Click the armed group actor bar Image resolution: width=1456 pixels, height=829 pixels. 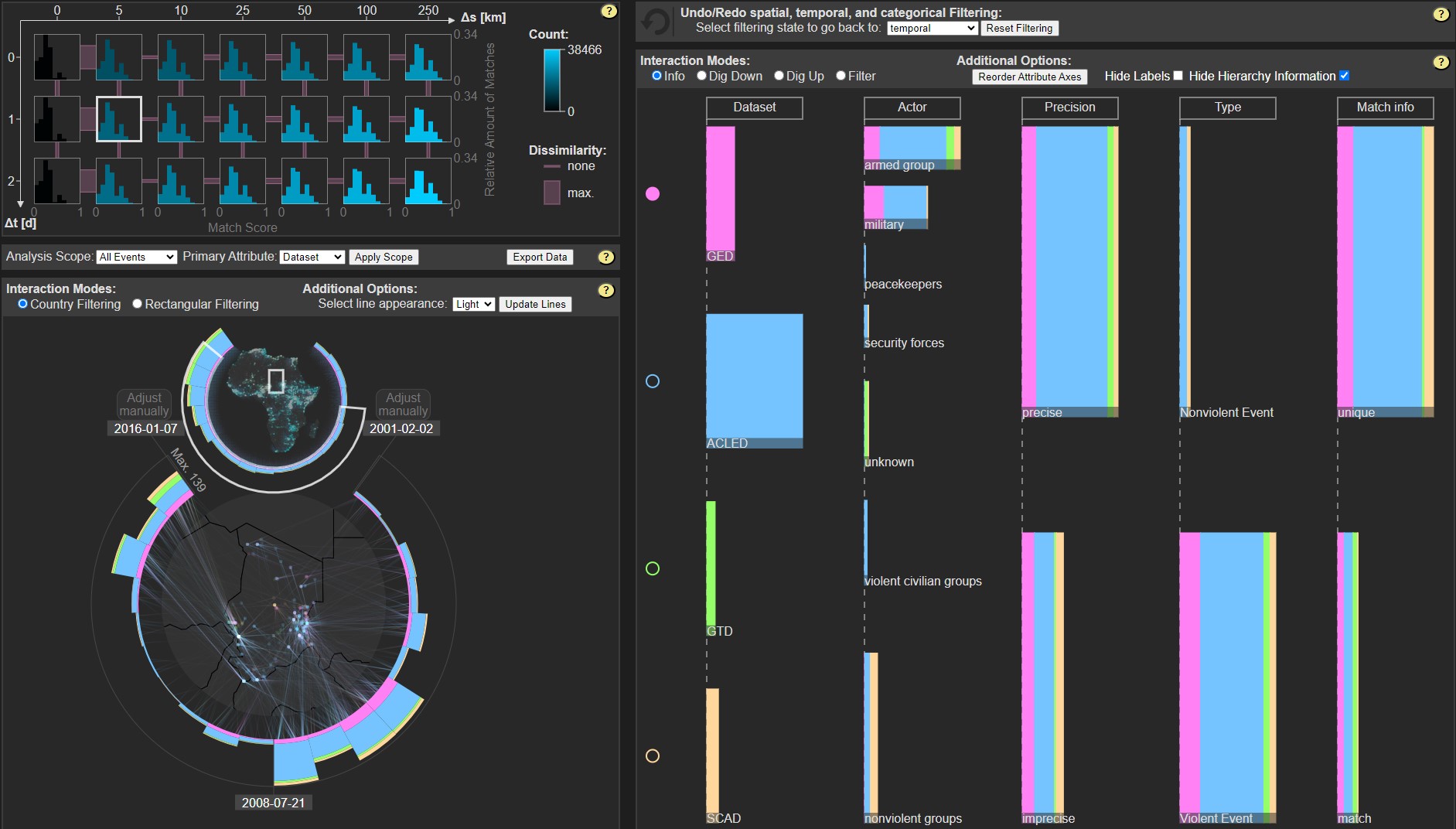click(912, 148)
